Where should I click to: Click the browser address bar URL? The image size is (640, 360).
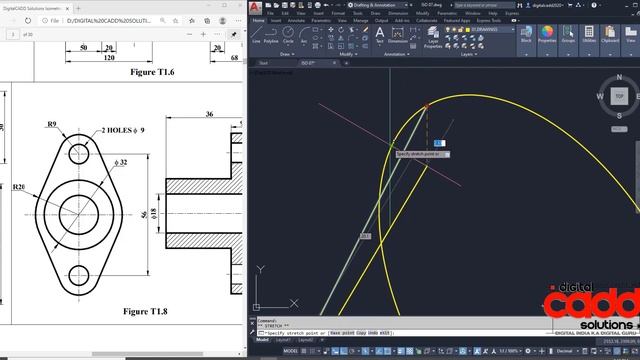[x=109, y=20]
